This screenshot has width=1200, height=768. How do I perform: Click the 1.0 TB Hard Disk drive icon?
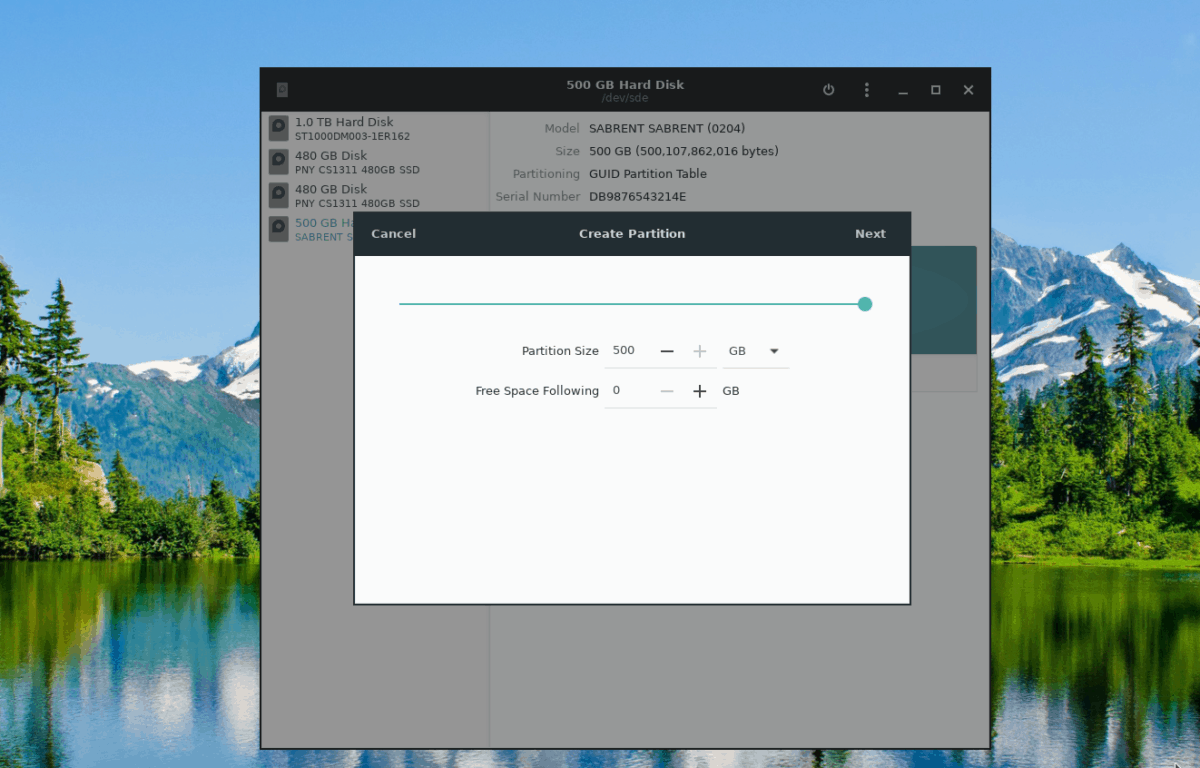click(279, 128)
